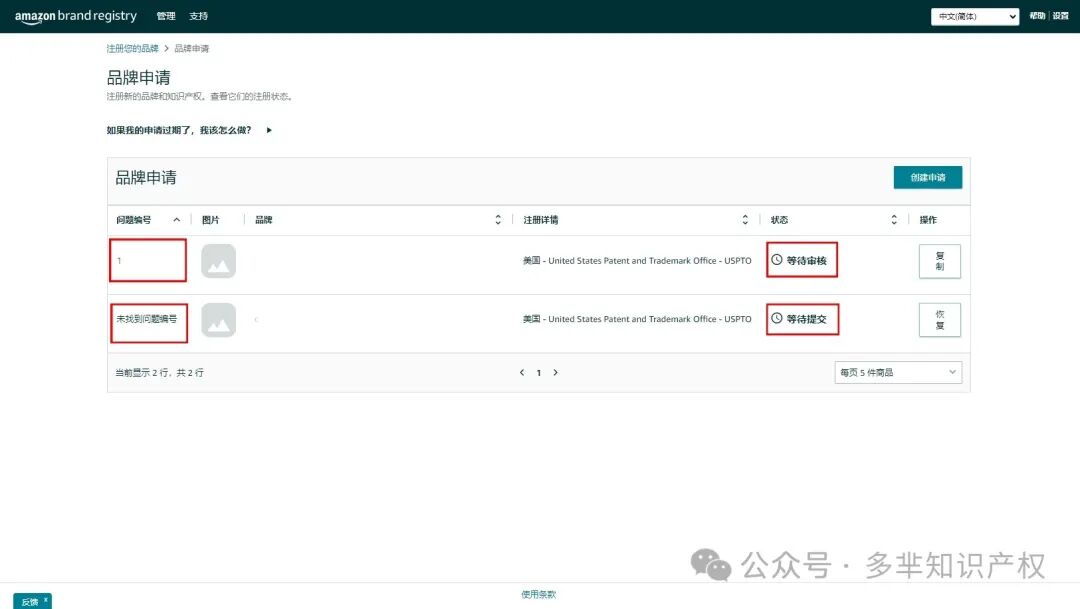1080x609 pixels.
Task: Click the 操作 column header
Action: click(x=928, y=220)
